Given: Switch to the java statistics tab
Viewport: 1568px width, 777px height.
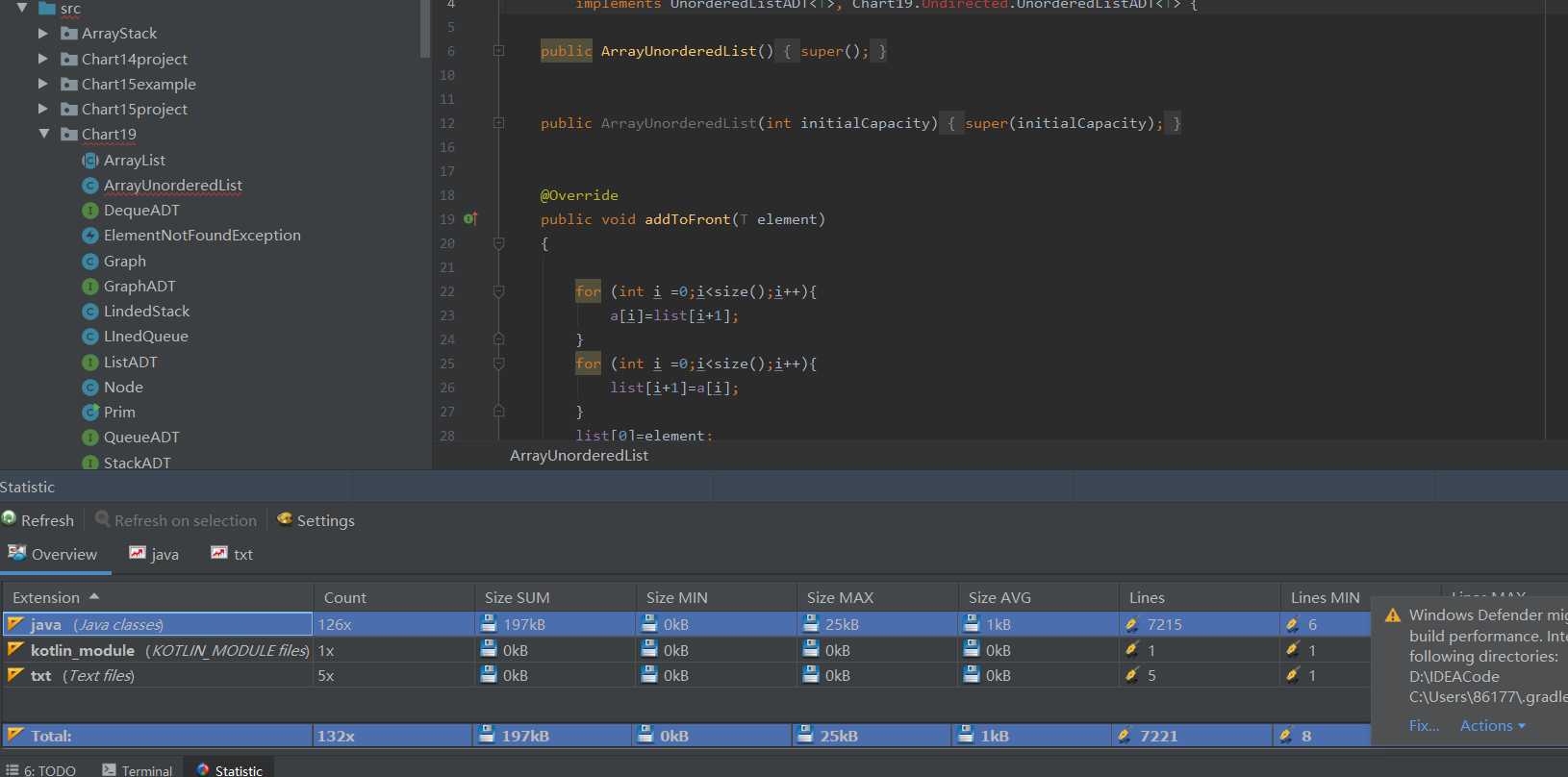Looking at the screenshot, I should pos(154,555).
